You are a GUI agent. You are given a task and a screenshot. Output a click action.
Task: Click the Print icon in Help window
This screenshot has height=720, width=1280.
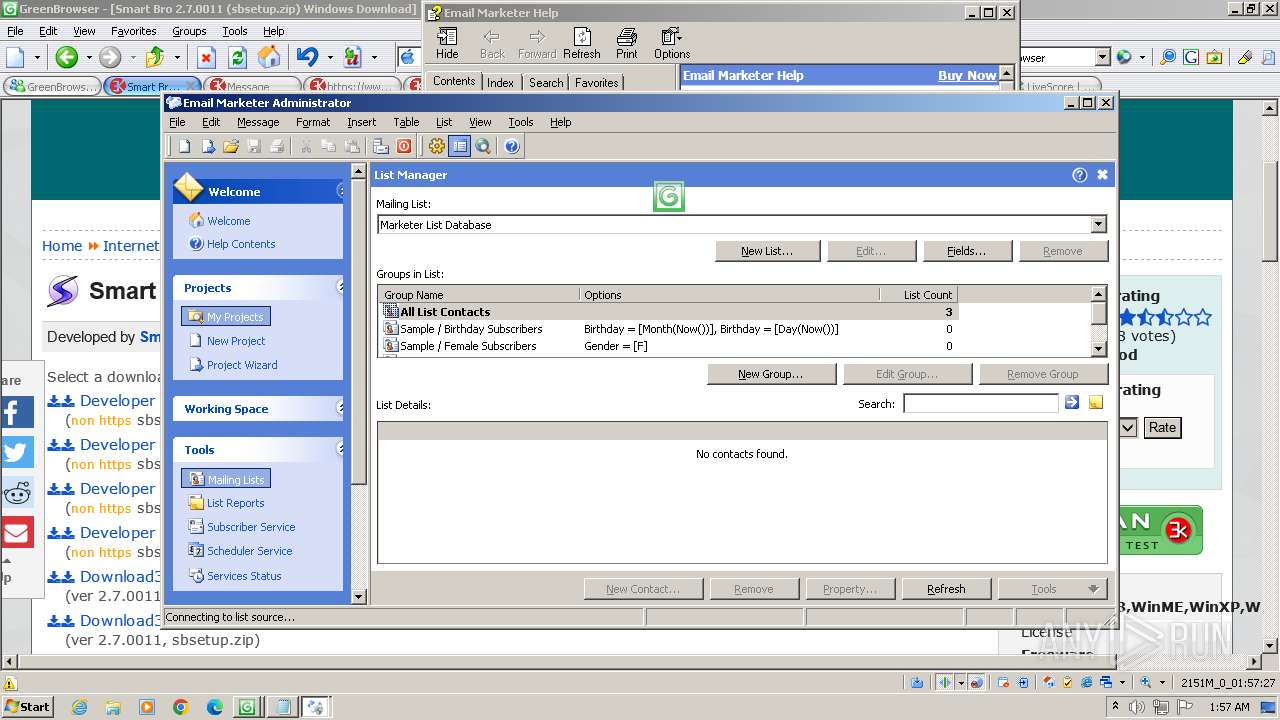pyautogui.click(x=627, y=44)
